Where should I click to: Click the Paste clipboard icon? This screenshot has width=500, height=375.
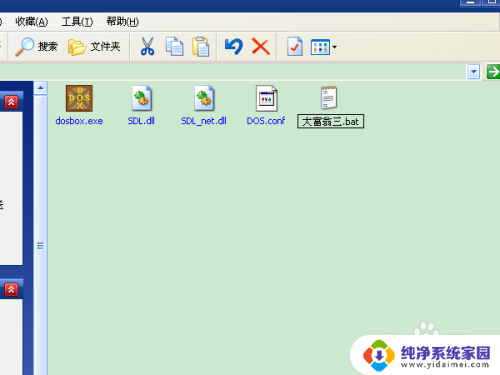coord(201,46)
